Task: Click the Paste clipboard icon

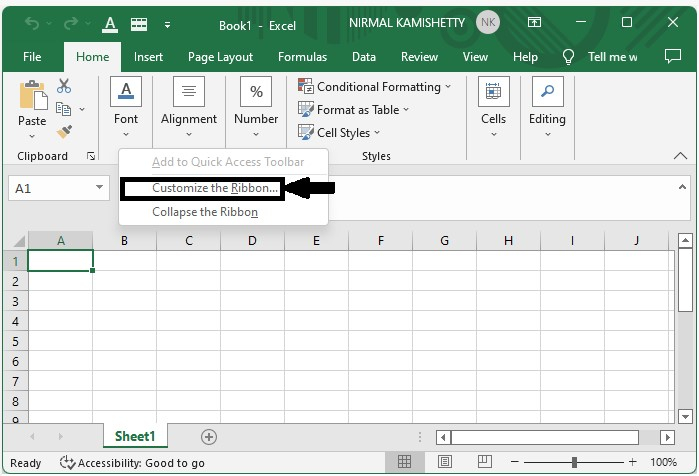Action: coord(32,97)
